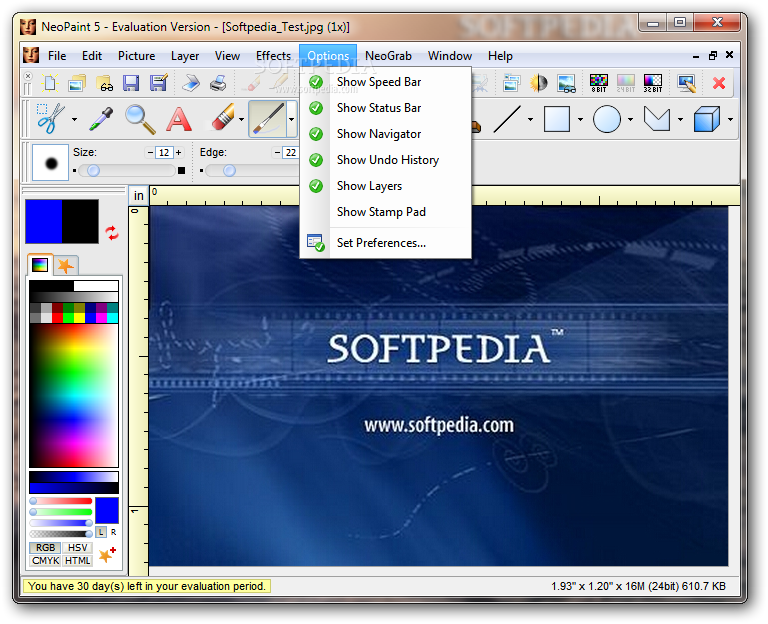
Task: Select the scissors selection tool
Action: click(x=50, y=119)
